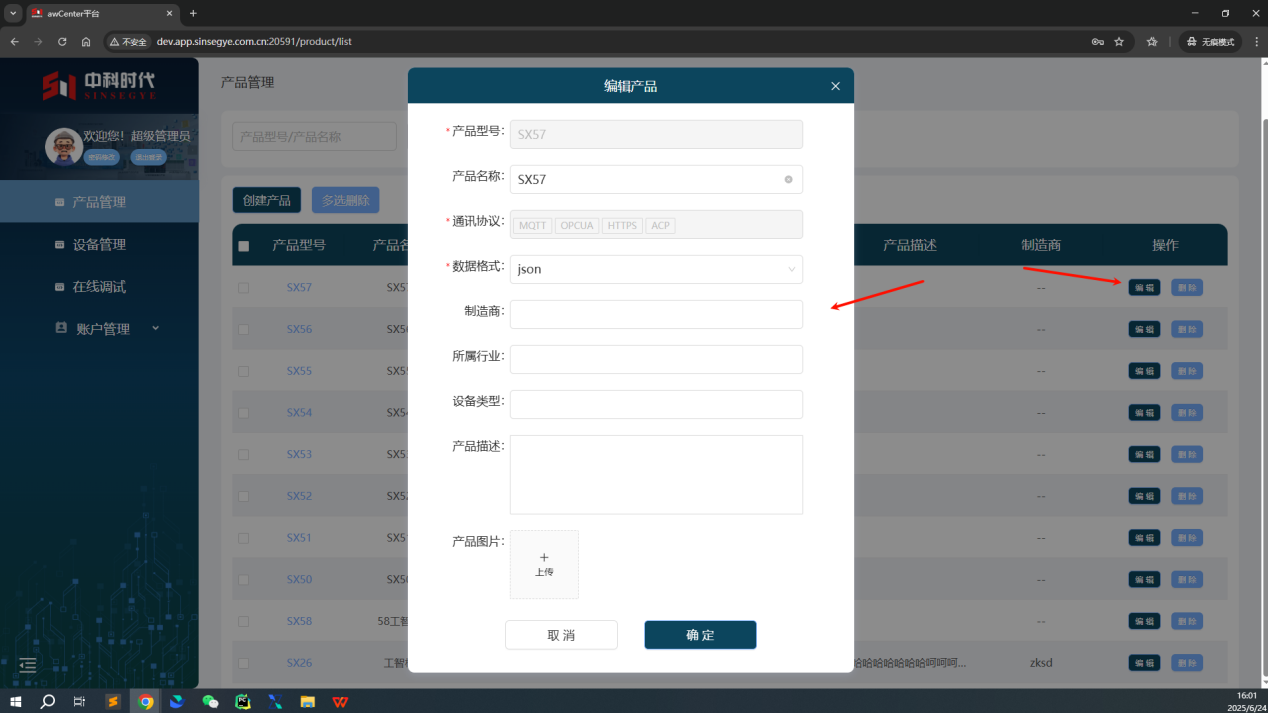1268x713 pixels.
Task: Open the 数据格式 json dropdown
Action: click(655, 269)
